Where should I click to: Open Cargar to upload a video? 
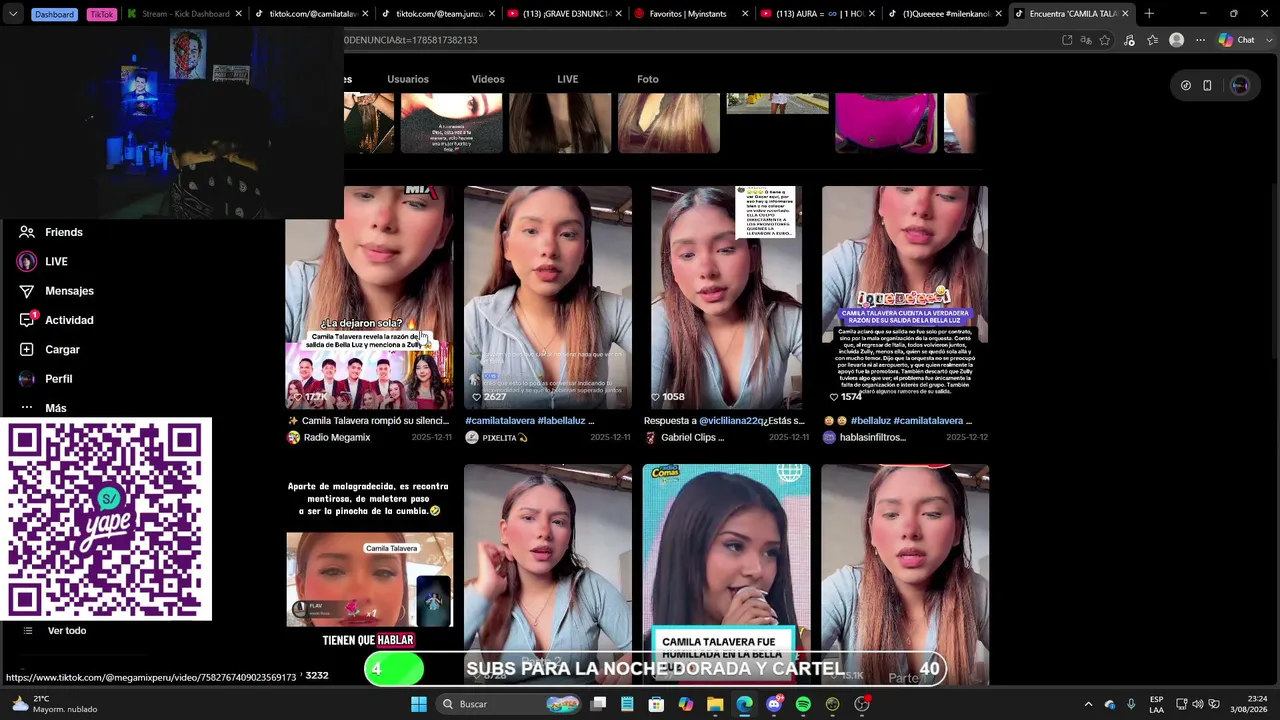[x=49, y=349]
